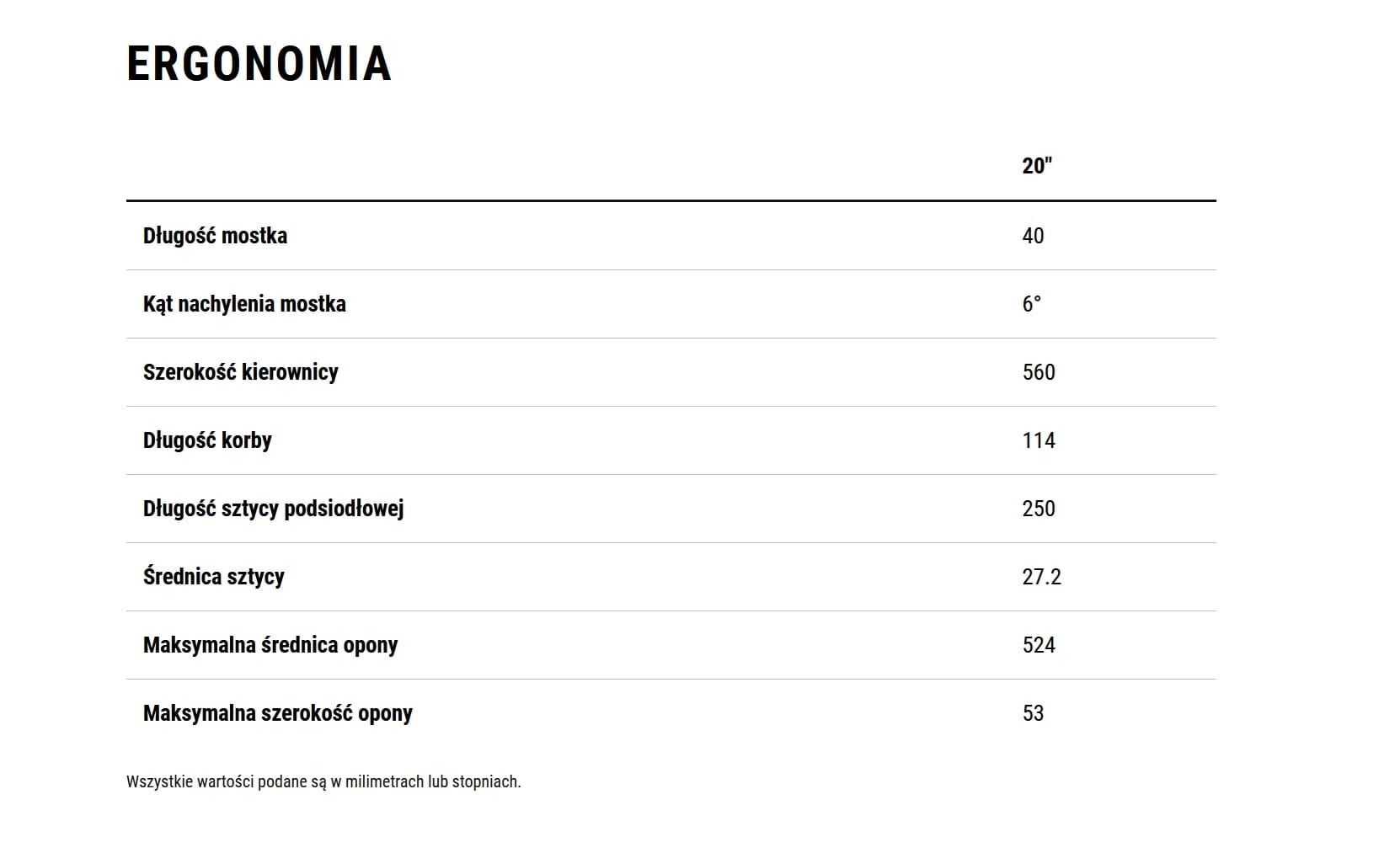1400x853 pixels.
Task: Click the seatpost length value 250
Action: point(1038,509)
